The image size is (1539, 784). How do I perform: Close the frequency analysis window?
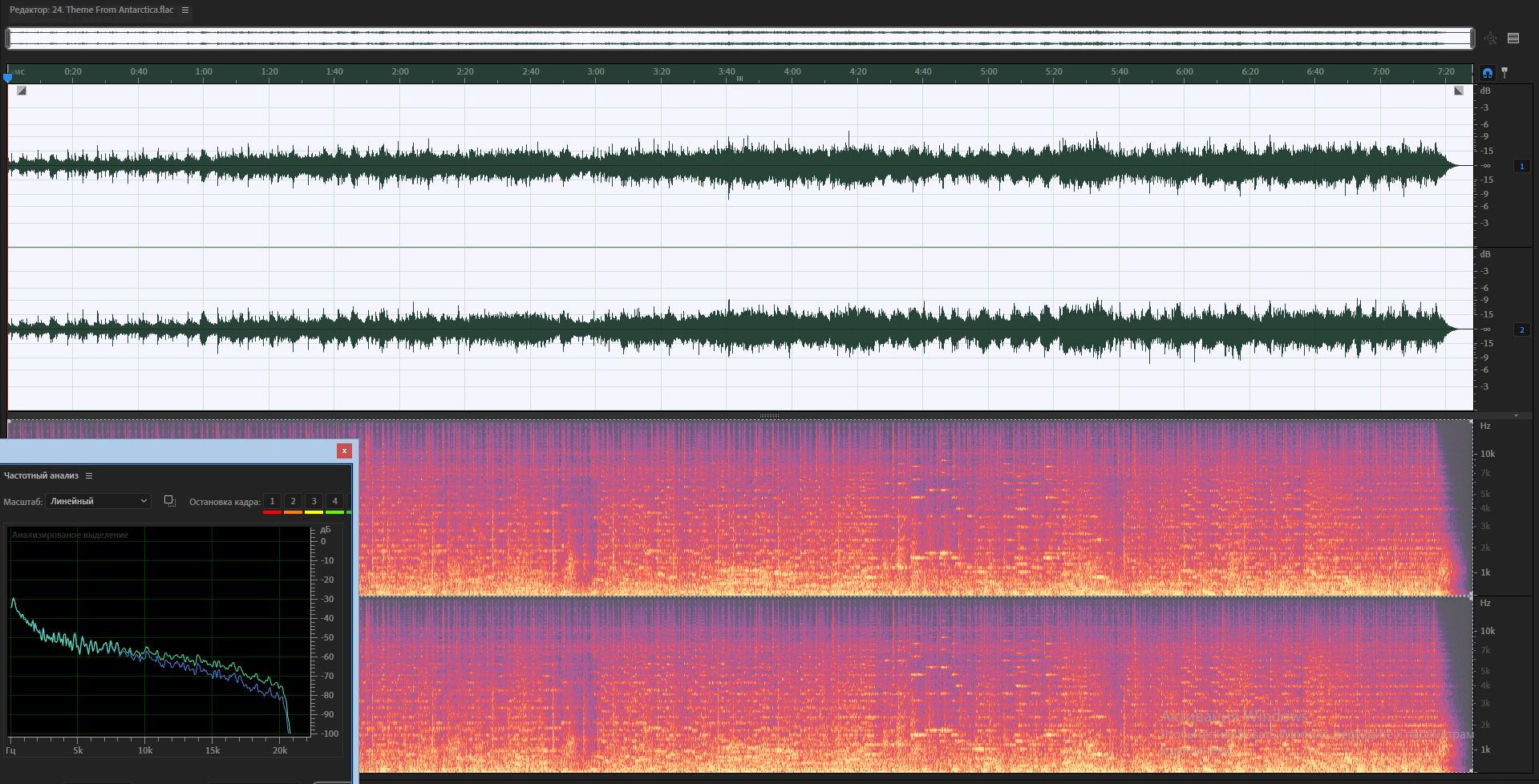345,451
